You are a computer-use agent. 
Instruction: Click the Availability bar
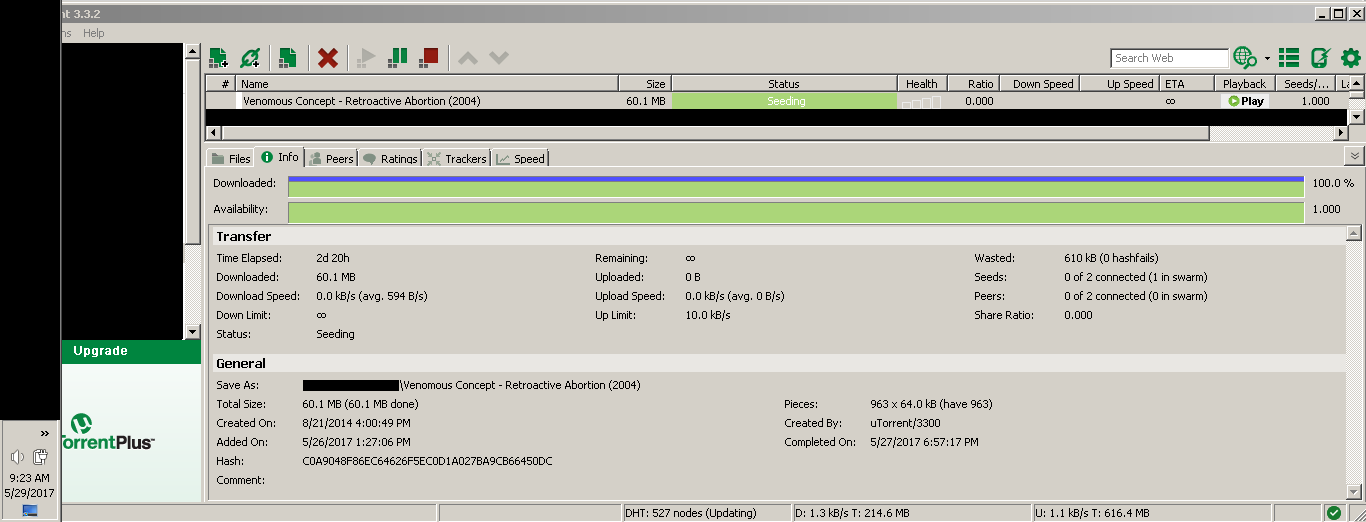[796, 212]
